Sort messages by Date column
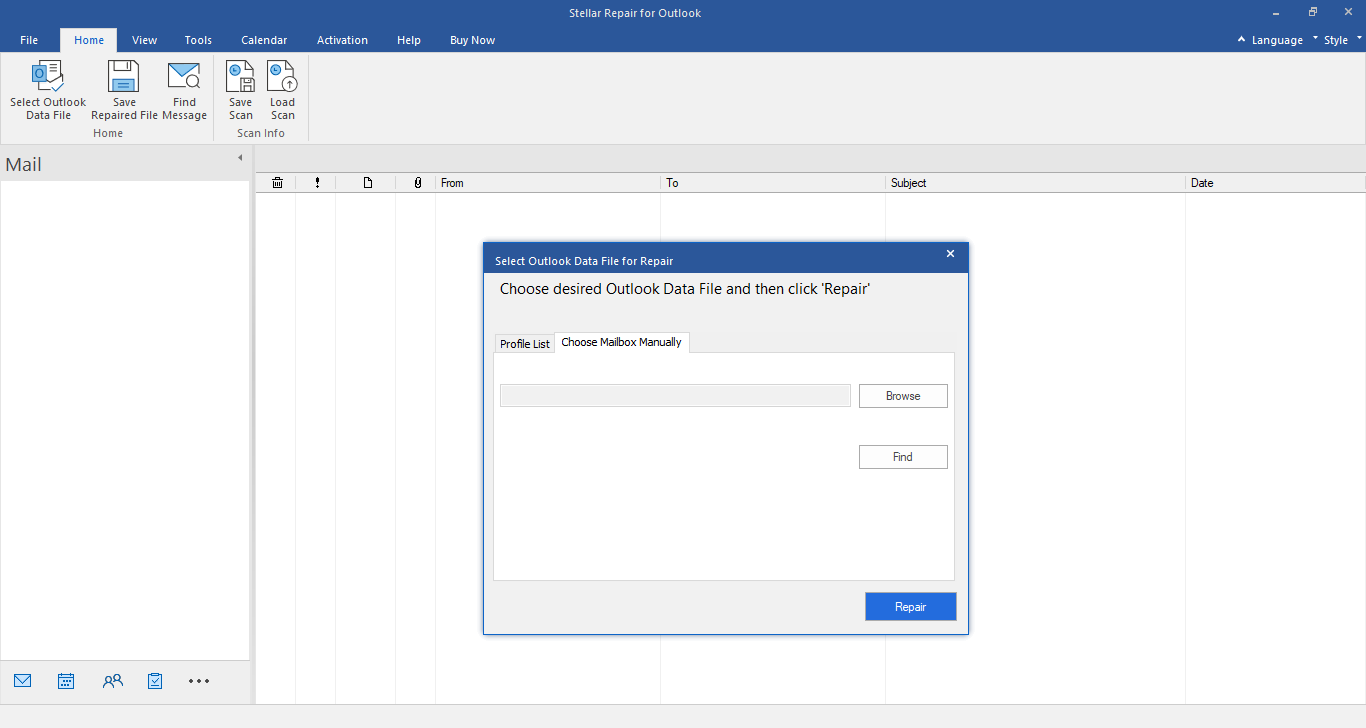Viewport: 1366px width, 728px height. coord(1275,183)
